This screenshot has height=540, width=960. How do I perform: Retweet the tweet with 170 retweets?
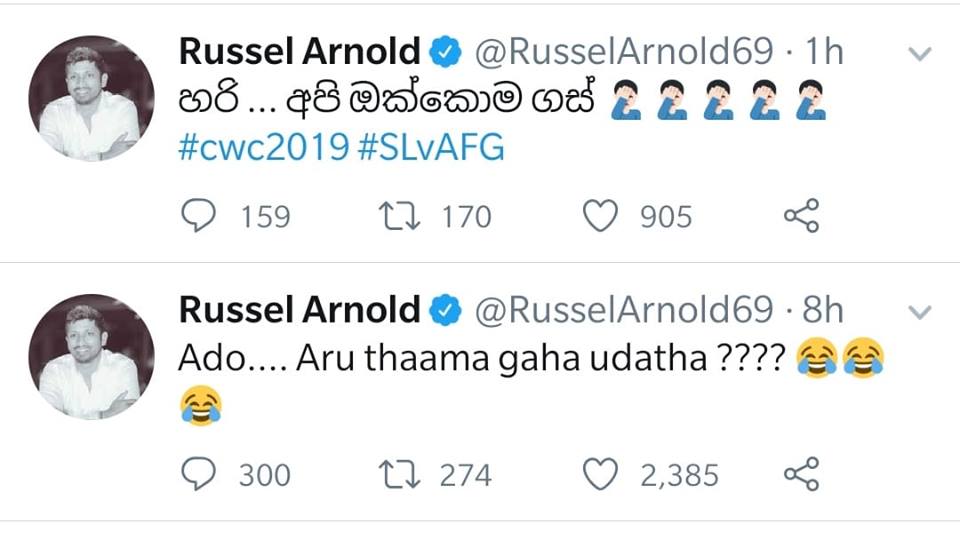point(399,216)
